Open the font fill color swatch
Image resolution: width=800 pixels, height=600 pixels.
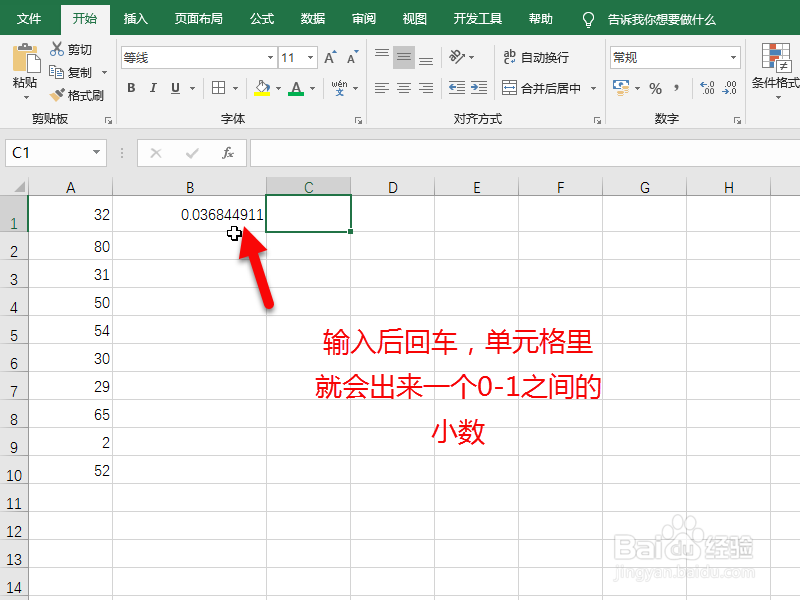click(x=263, y=88)
